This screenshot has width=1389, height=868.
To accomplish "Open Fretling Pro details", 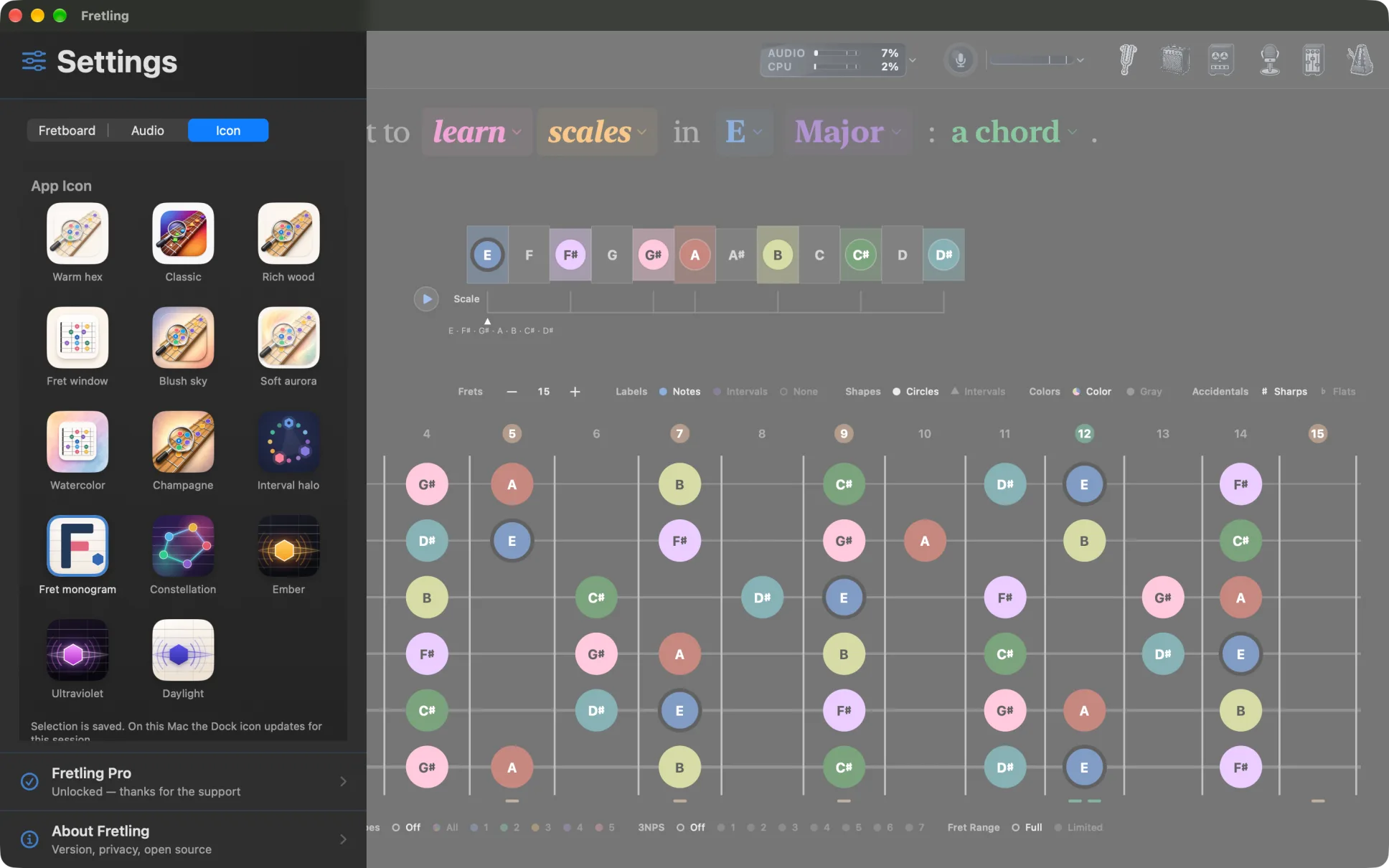I will pos(183,781).
